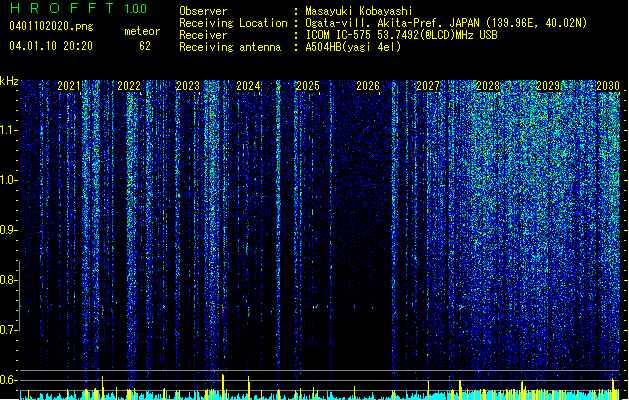629x400 pixels.
Task: Click the meteor count value 62
Action: click(x=145, y=46)
